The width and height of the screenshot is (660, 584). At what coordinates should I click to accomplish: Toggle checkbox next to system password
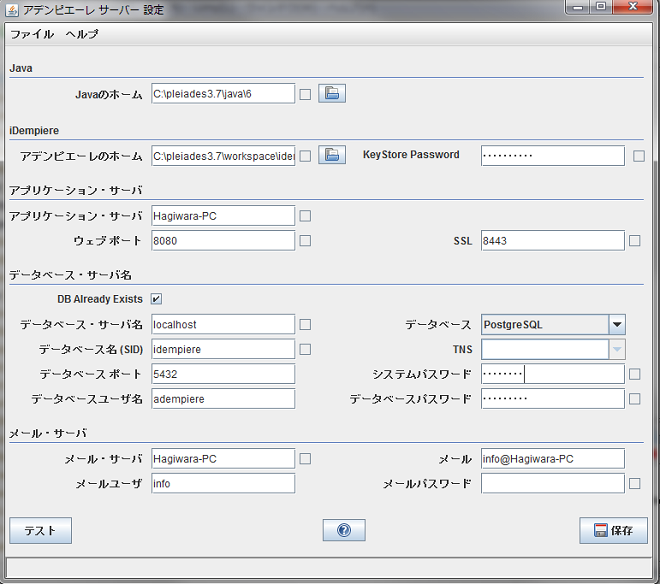(x=635, y=374)
